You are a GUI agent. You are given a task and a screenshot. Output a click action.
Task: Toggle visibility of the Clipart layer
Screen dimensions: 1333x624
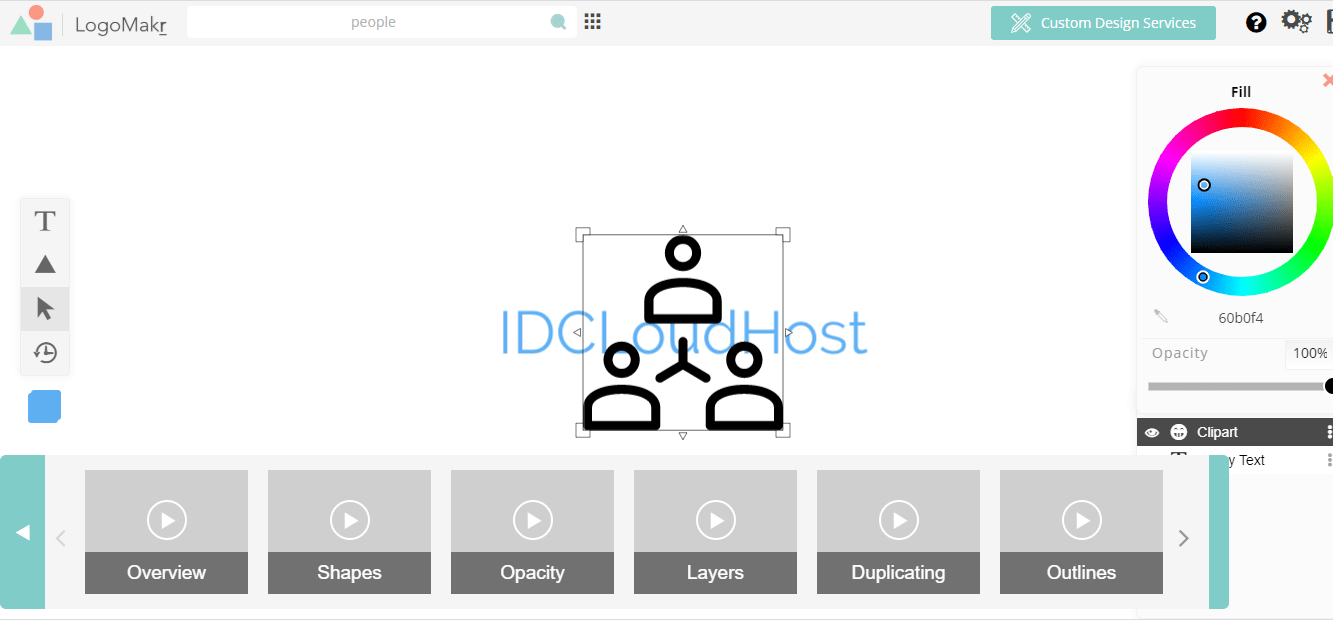tap(1152, 433)
